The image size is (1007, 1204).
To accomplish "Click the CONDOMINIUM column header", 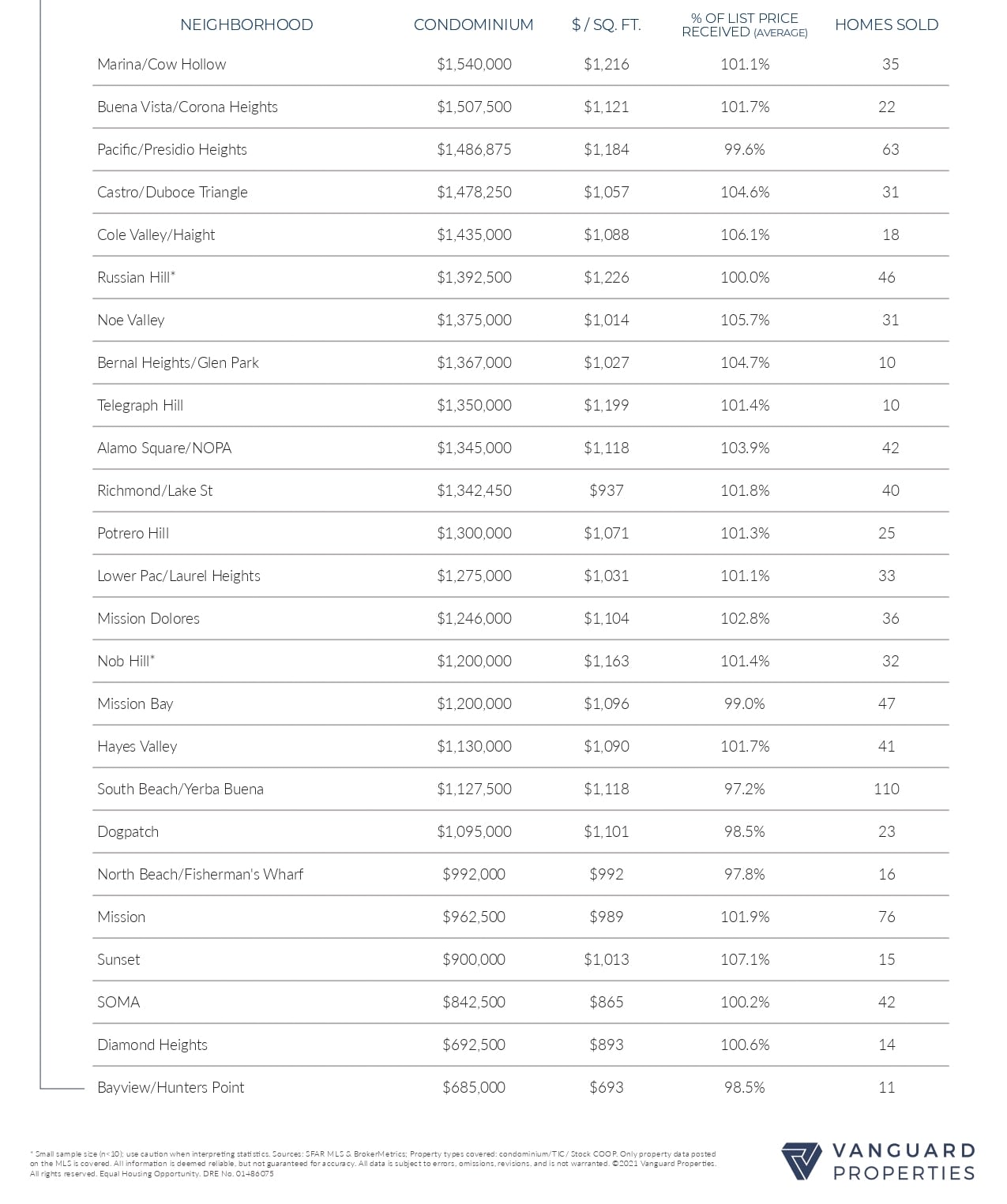I will click(474, 24).
